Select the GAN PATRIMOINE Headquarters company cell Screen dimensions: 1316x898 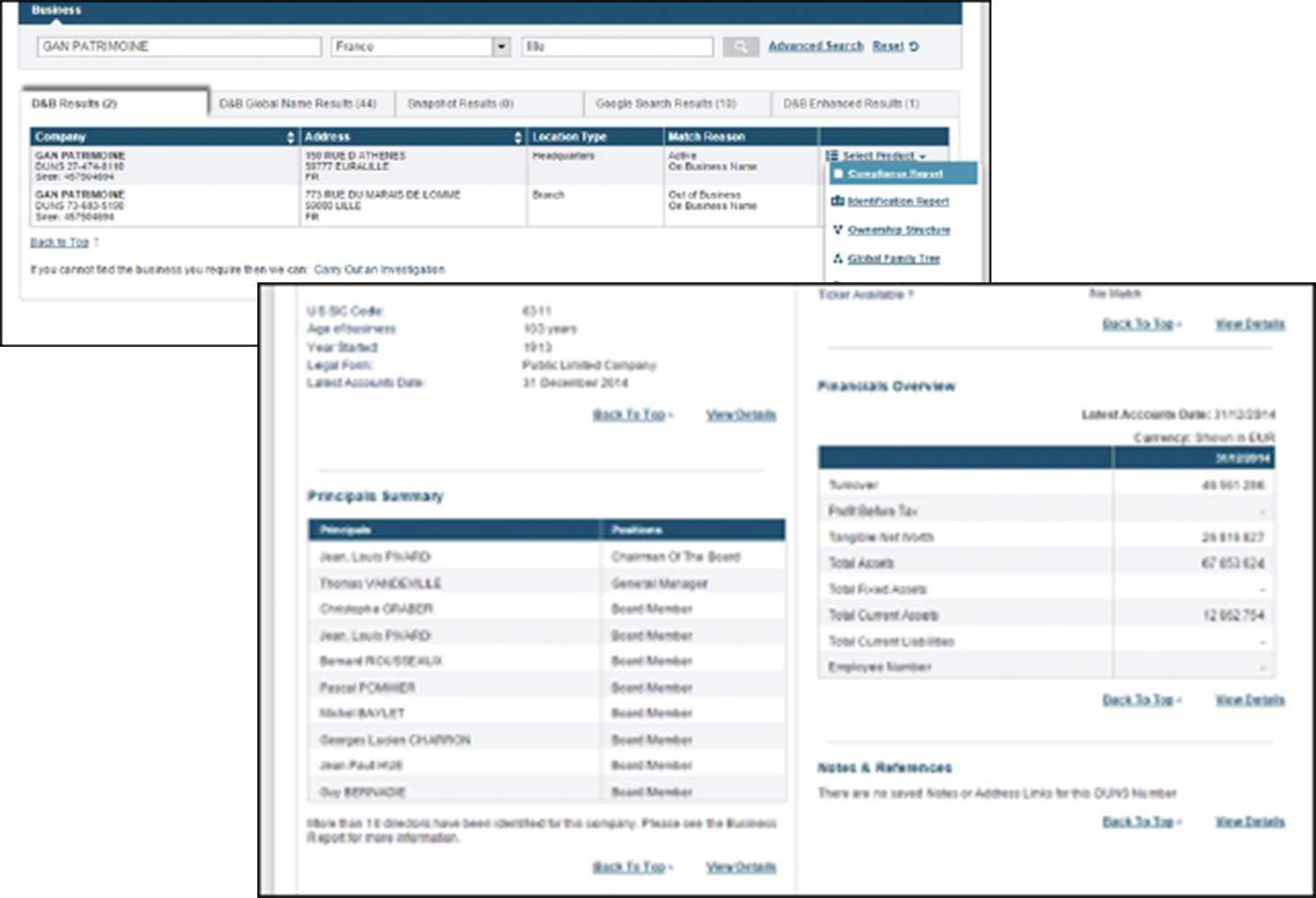point(165,167)
